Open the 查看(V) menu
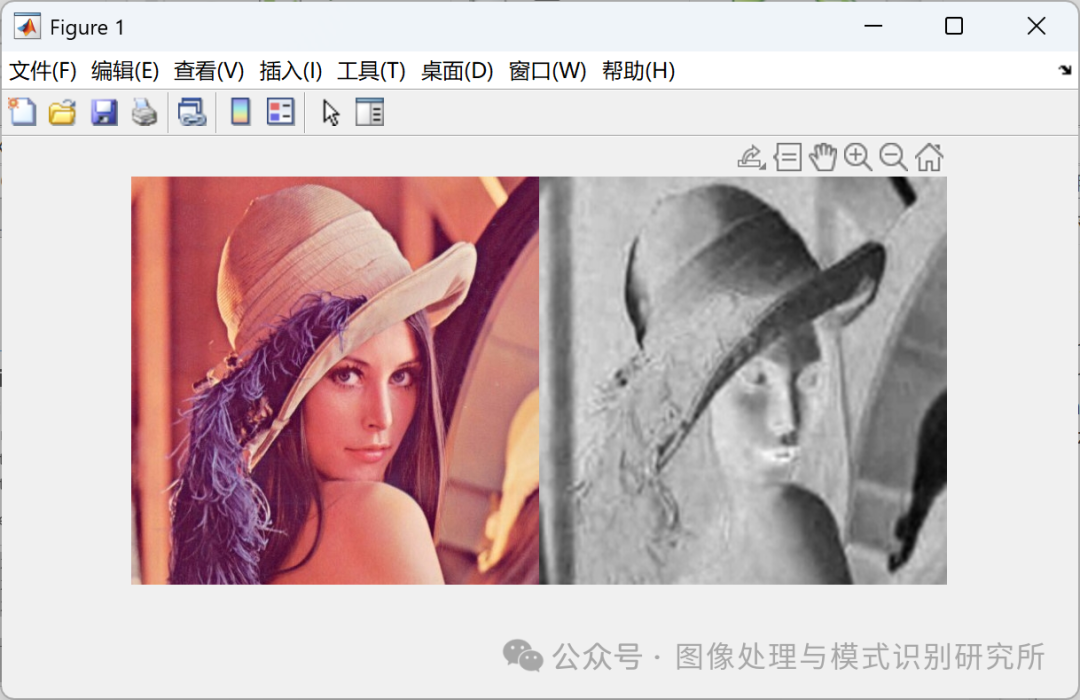The width and height of the screenshot is (1080, 700). tap(209, 70)
